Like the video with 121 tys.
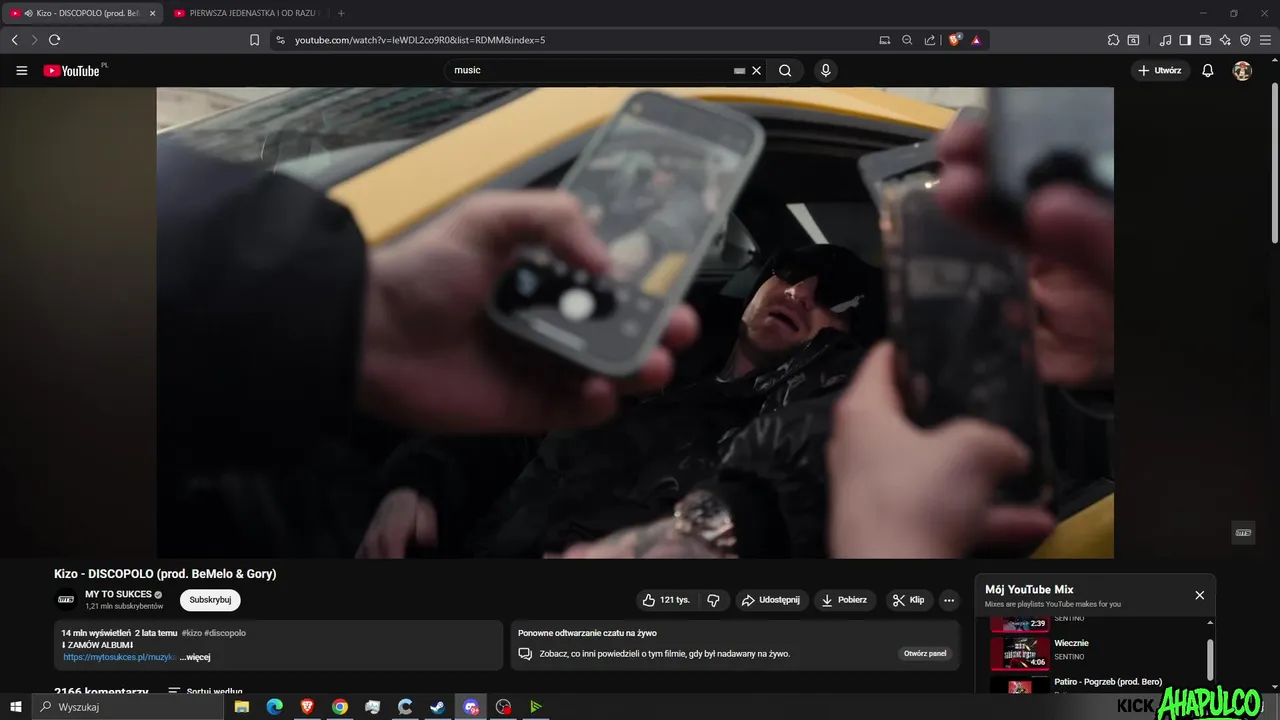 (666, 600)
